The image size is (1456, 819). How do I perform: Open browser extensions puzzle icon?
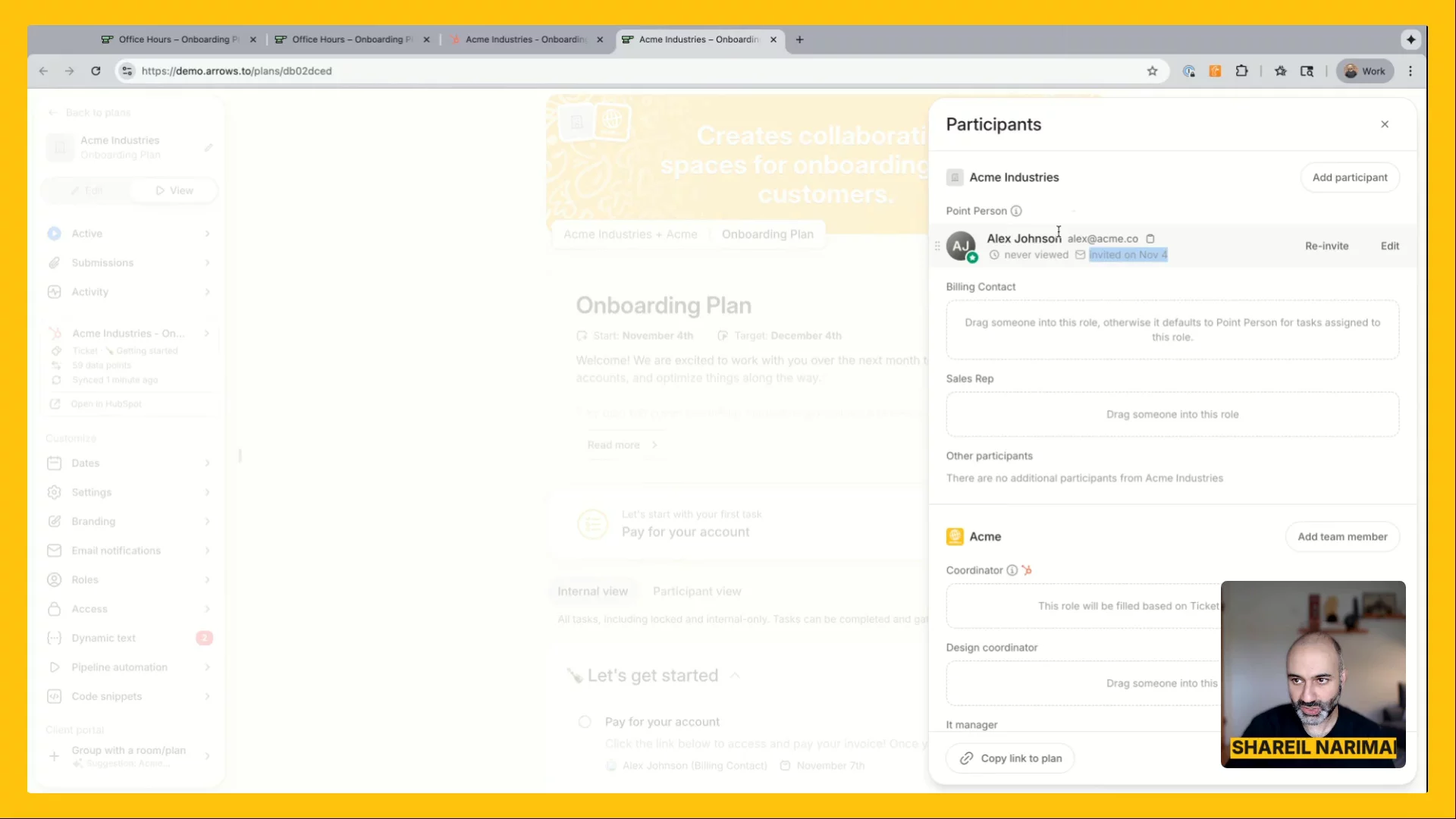tap(1241, 71)
